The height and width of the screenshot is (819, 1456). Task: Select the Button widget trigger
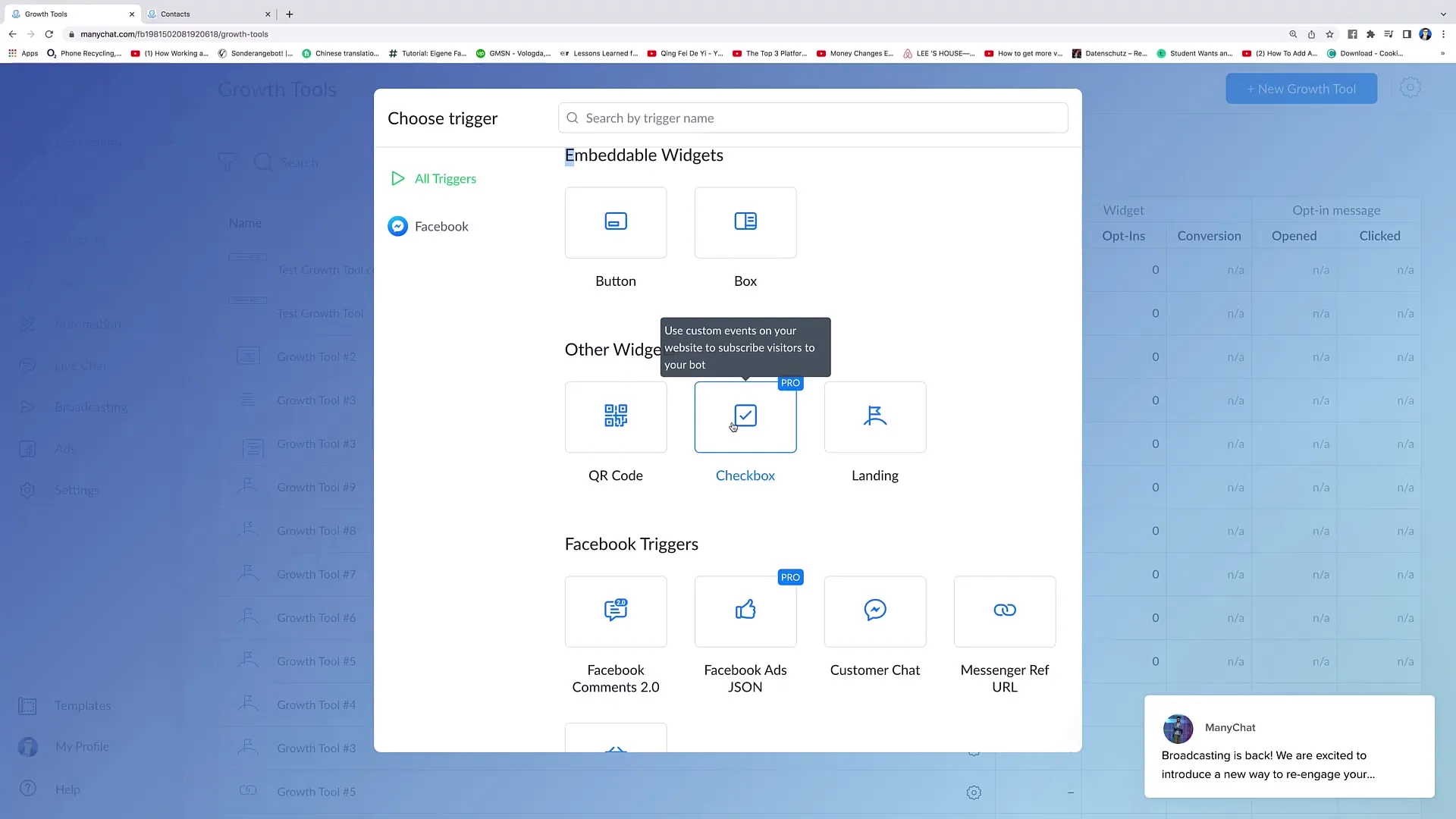[616, 223]
